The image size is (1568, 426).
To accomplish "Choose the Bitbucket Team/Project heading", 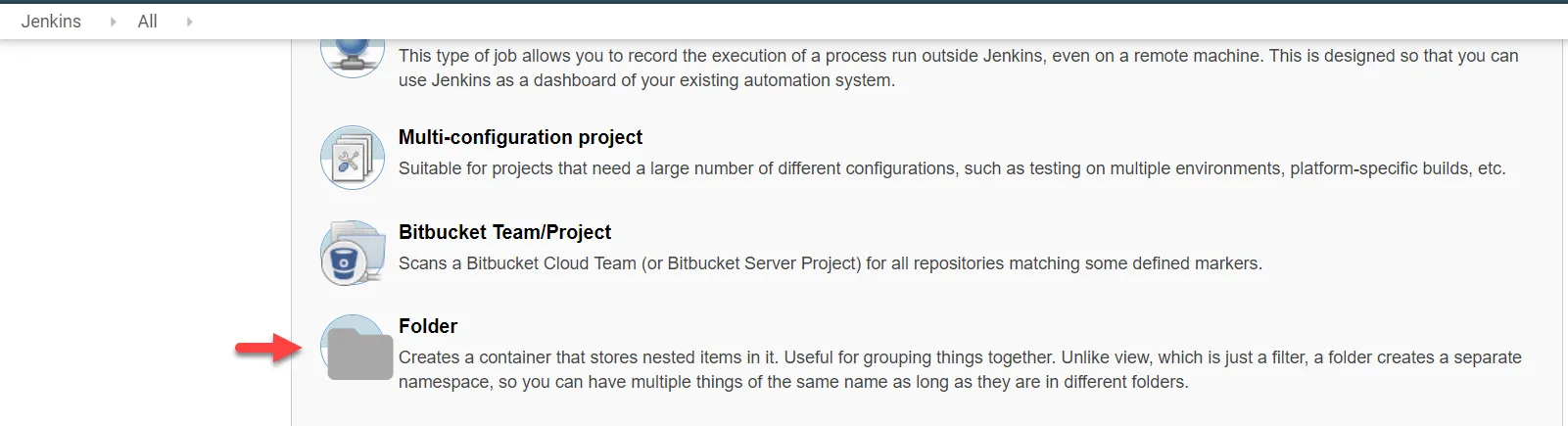I will click(504, 232).
